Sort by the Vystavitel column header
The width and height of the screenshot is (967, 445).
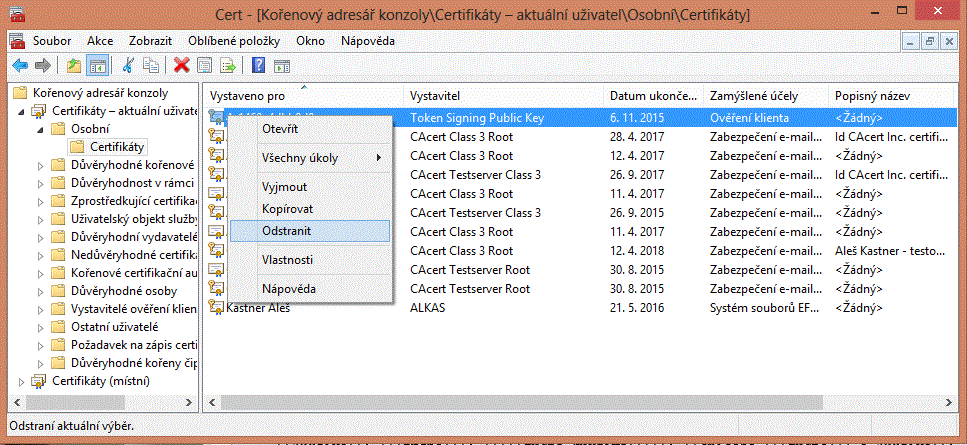434,95
